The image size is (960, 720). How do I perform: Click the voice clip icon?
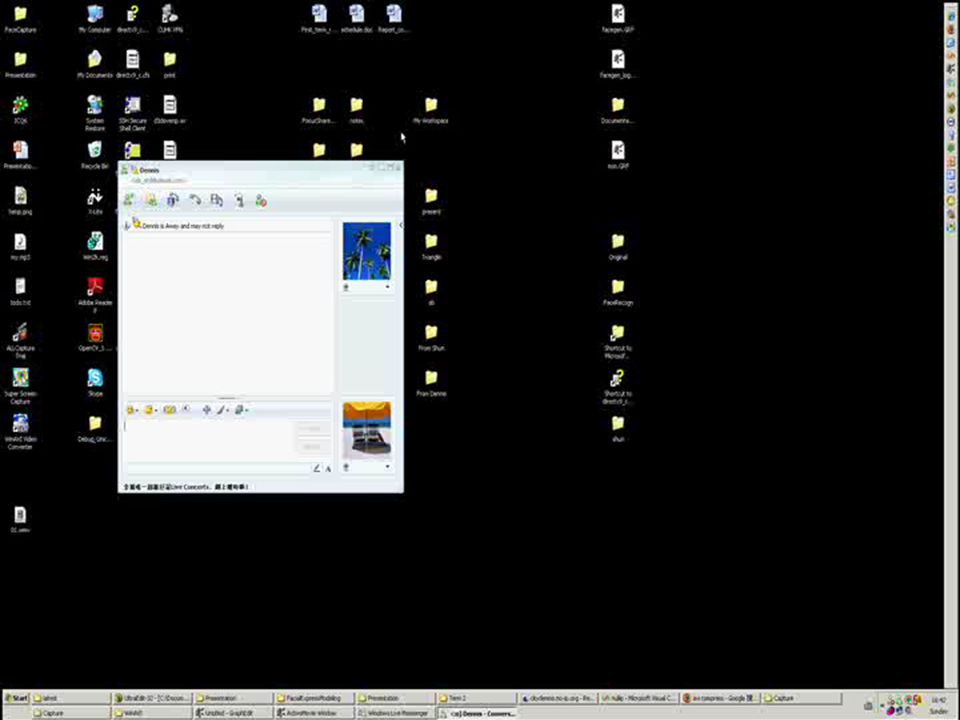(187, 410)
